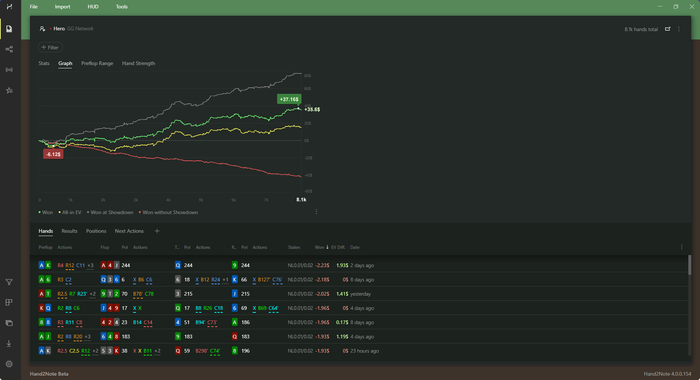
Task: Expand +3 preflop actions in A J row
Action: (x=88, y=337)
